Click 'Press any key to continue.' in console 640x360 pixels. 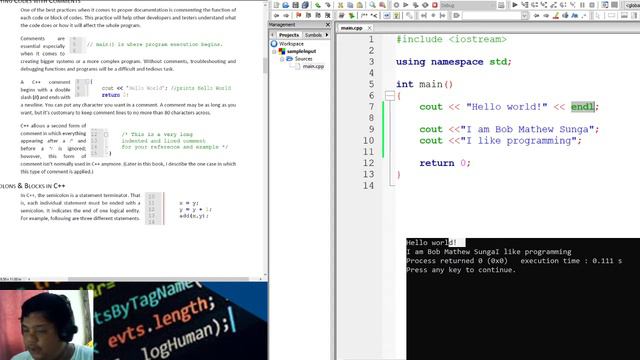(461, 270)
